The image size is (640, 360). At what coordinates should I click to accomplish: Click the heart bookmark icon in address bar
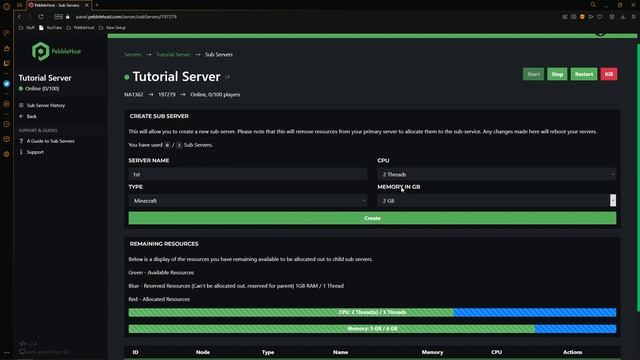(x=600, y=17)
